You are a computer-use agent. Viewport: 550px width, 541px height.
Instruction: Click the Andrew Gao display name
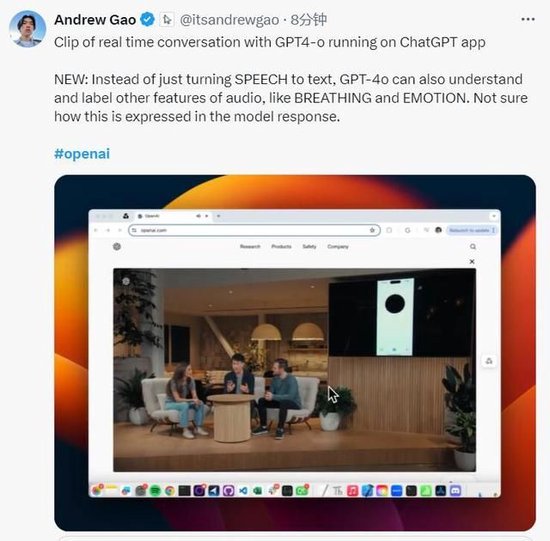(x=95, y=20)
